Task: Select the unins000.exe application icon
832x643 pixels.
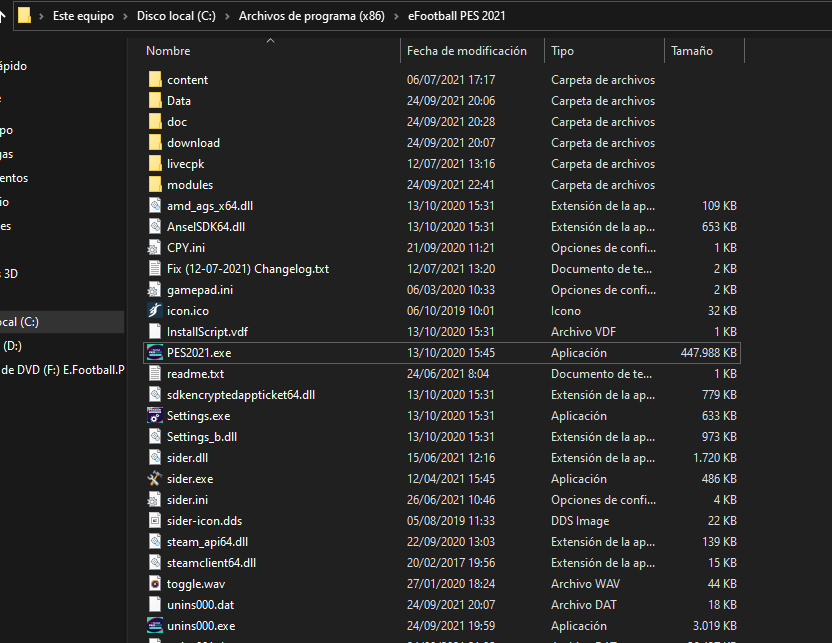Action: (x=154, y=625)
